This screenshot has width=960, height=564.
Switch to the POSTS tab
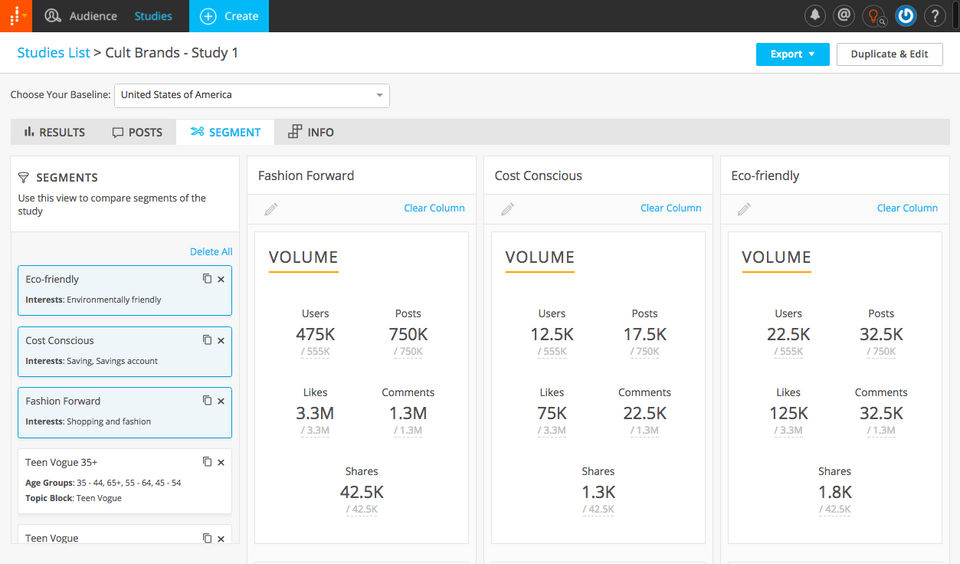[137, 132]
